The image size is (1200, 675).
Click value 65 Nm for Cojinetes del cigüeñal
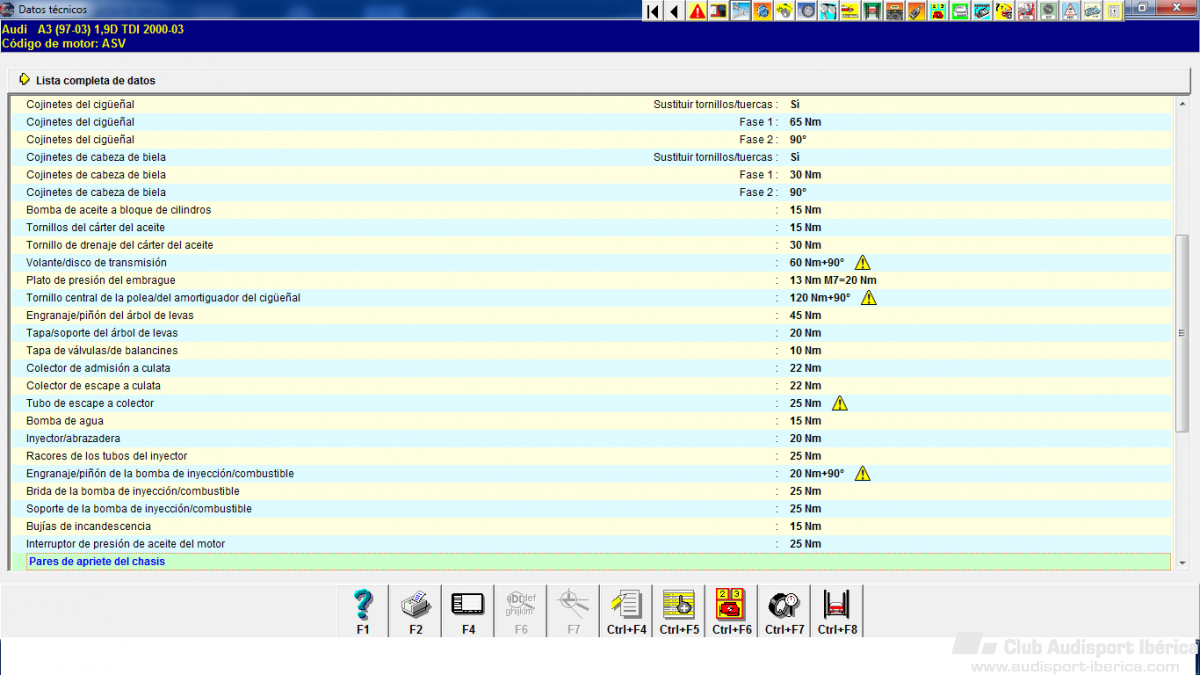tap(806, 122)
